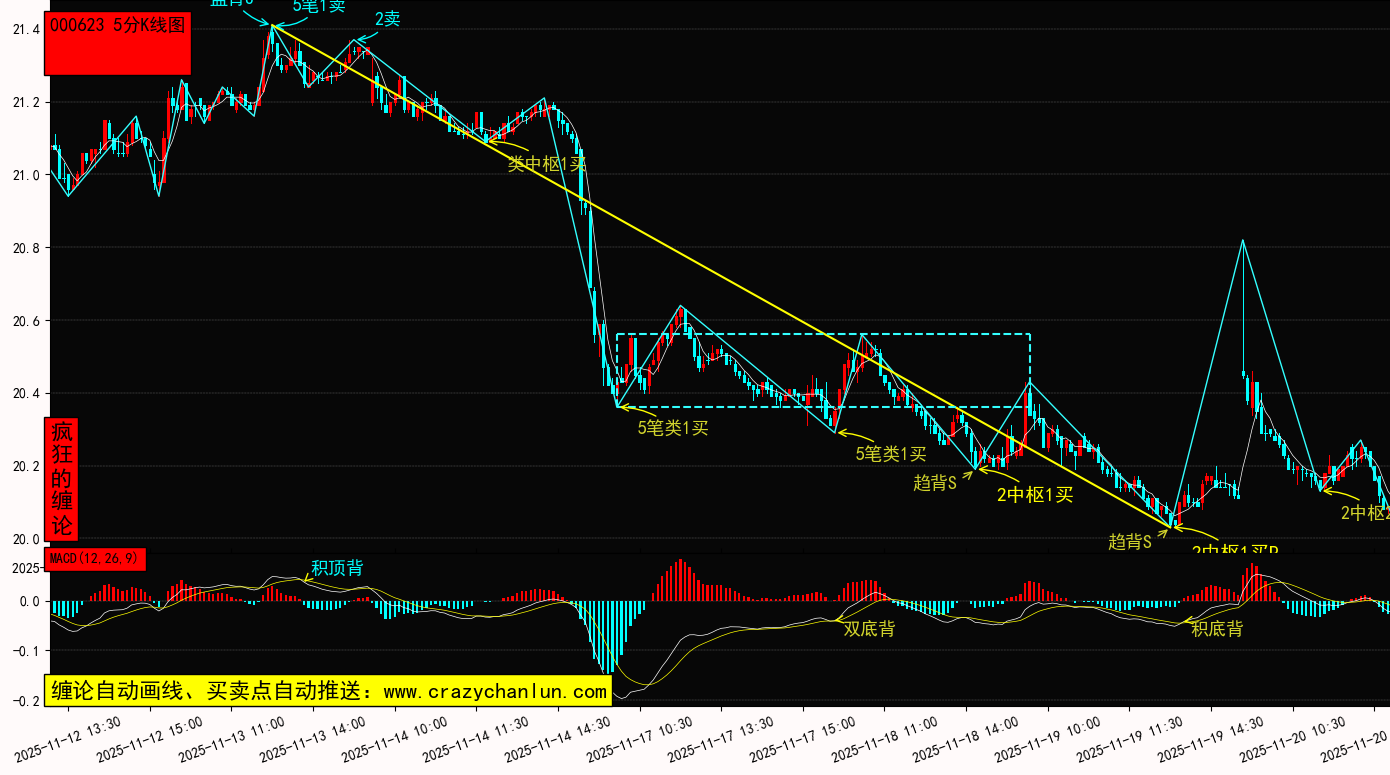This screenshot has height=775, width=1390.
Task: Click the 2卖 sell point annotation
Action: (x=387, y=19)
